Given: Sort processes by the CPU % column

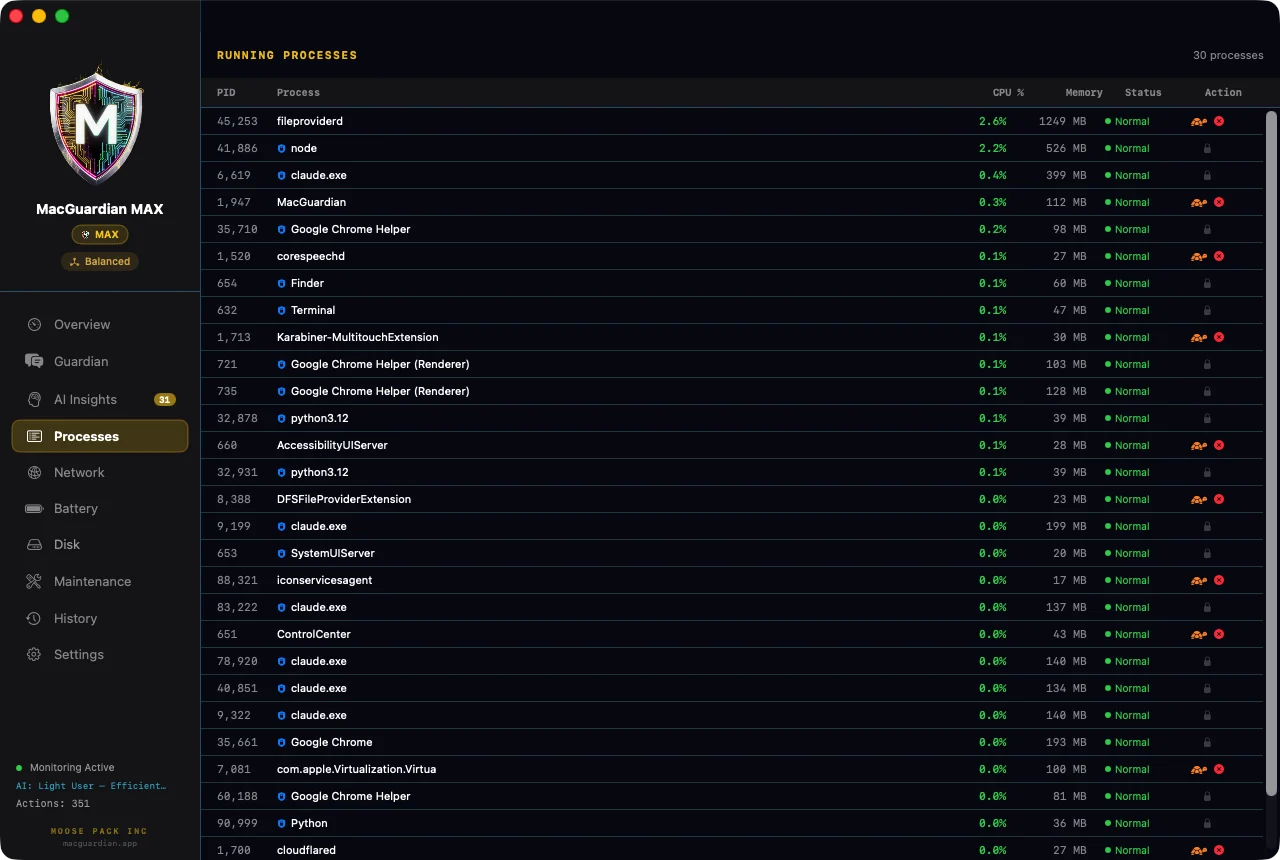Looking at the screenshot, I should point(1008,93).
